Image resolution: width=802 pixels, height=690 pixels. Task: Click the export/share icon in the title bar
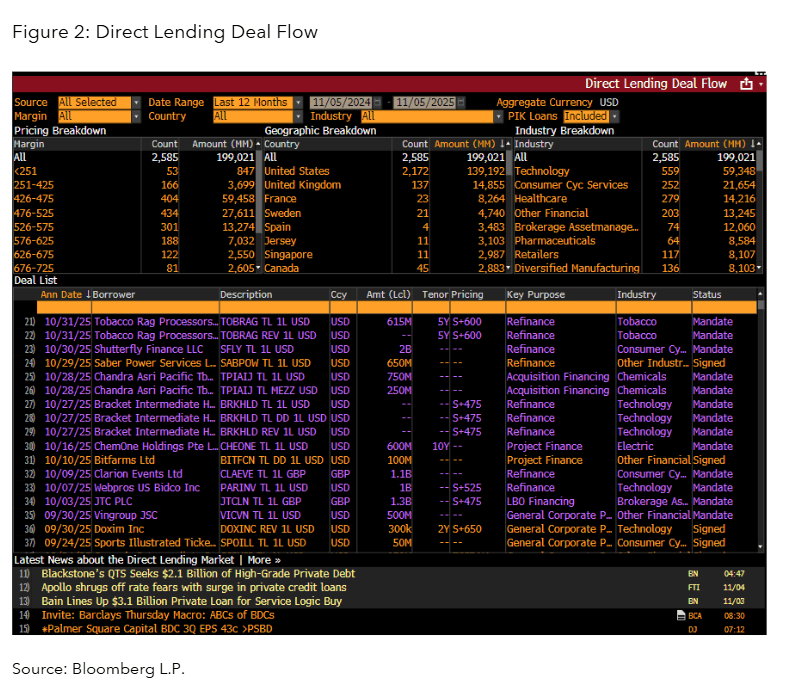click(747, 84)
